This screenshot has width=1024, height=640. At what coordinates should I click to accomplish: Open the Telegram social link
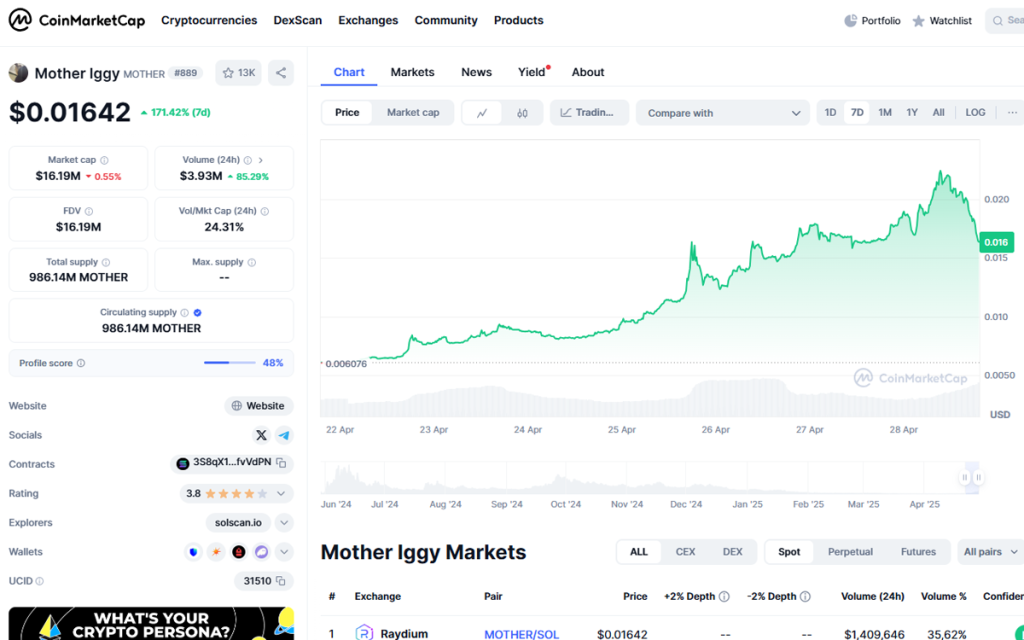click(x=284, y=435)
